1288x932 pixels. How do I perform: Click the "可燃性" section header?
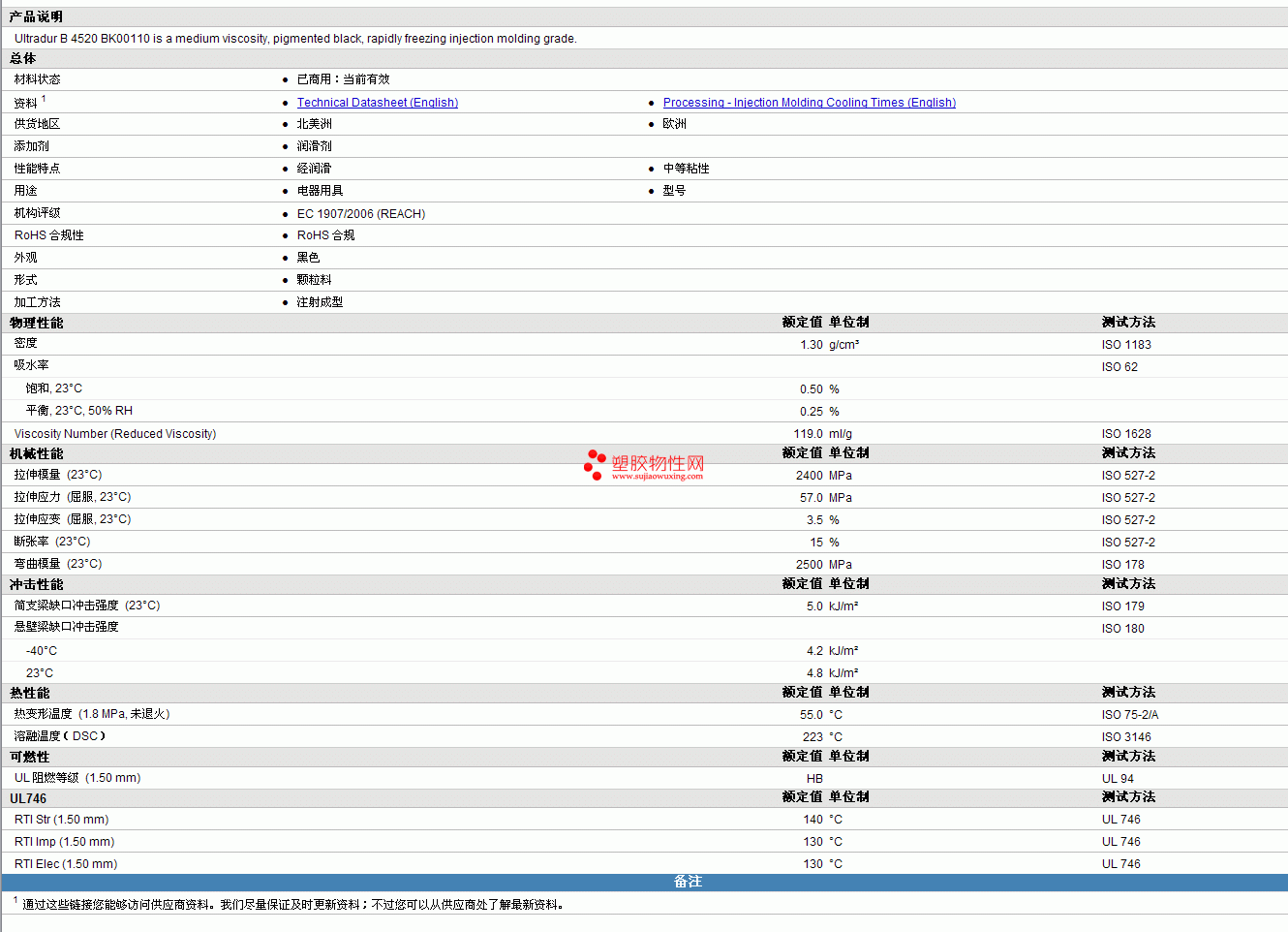(x=30, y=758)
